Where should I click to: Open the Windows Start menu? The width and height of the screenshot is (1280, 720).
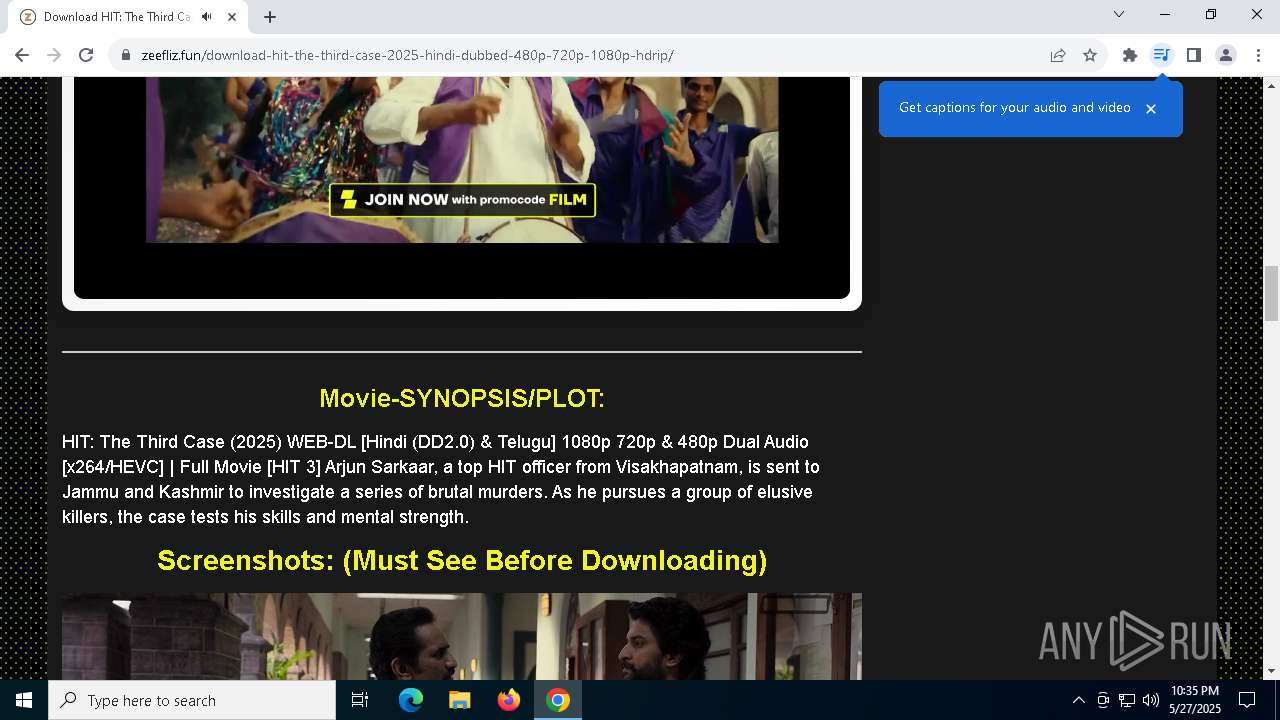(x=24, y=700)
